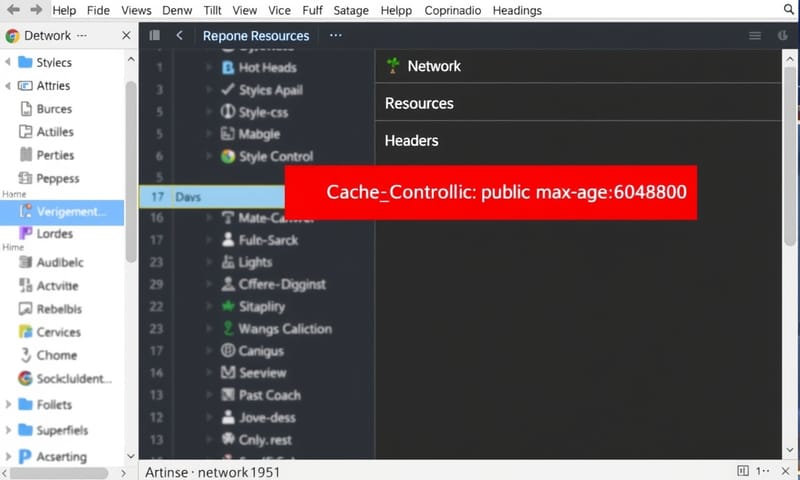Click the hamburger menu icon in dark toolbar

(x=755, y=35)
